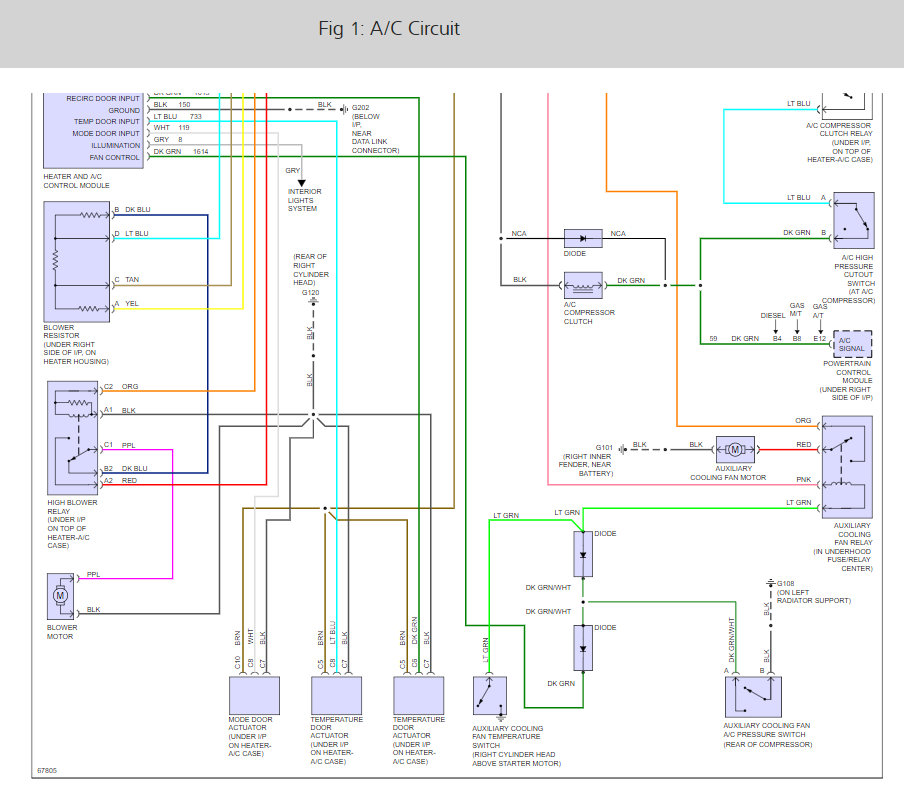The width and height of the screenshot is (904, 806).
Task: Click the circuit number "1614"
Action: pos(201,152)
